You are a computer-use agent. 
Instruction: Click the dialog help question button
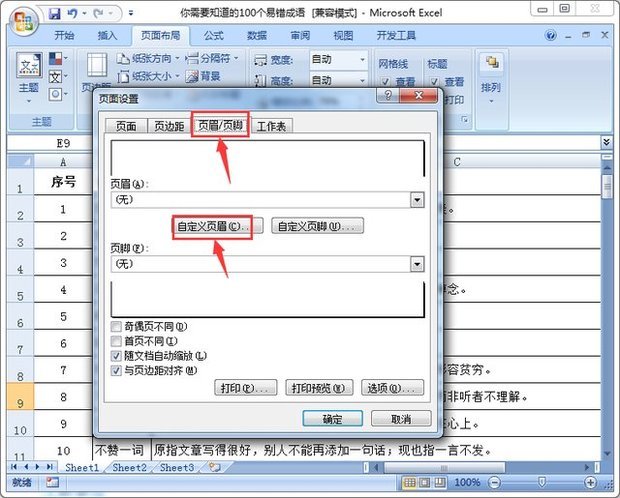388,95
